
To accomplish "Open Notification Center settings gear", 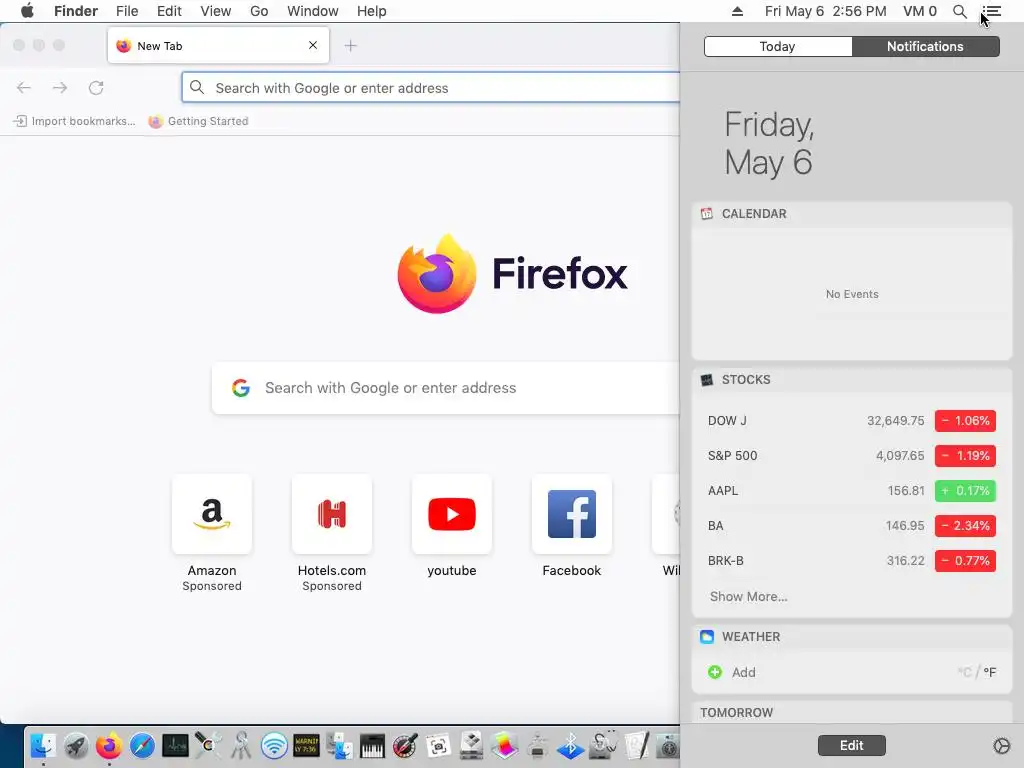I will (1001, 745).
